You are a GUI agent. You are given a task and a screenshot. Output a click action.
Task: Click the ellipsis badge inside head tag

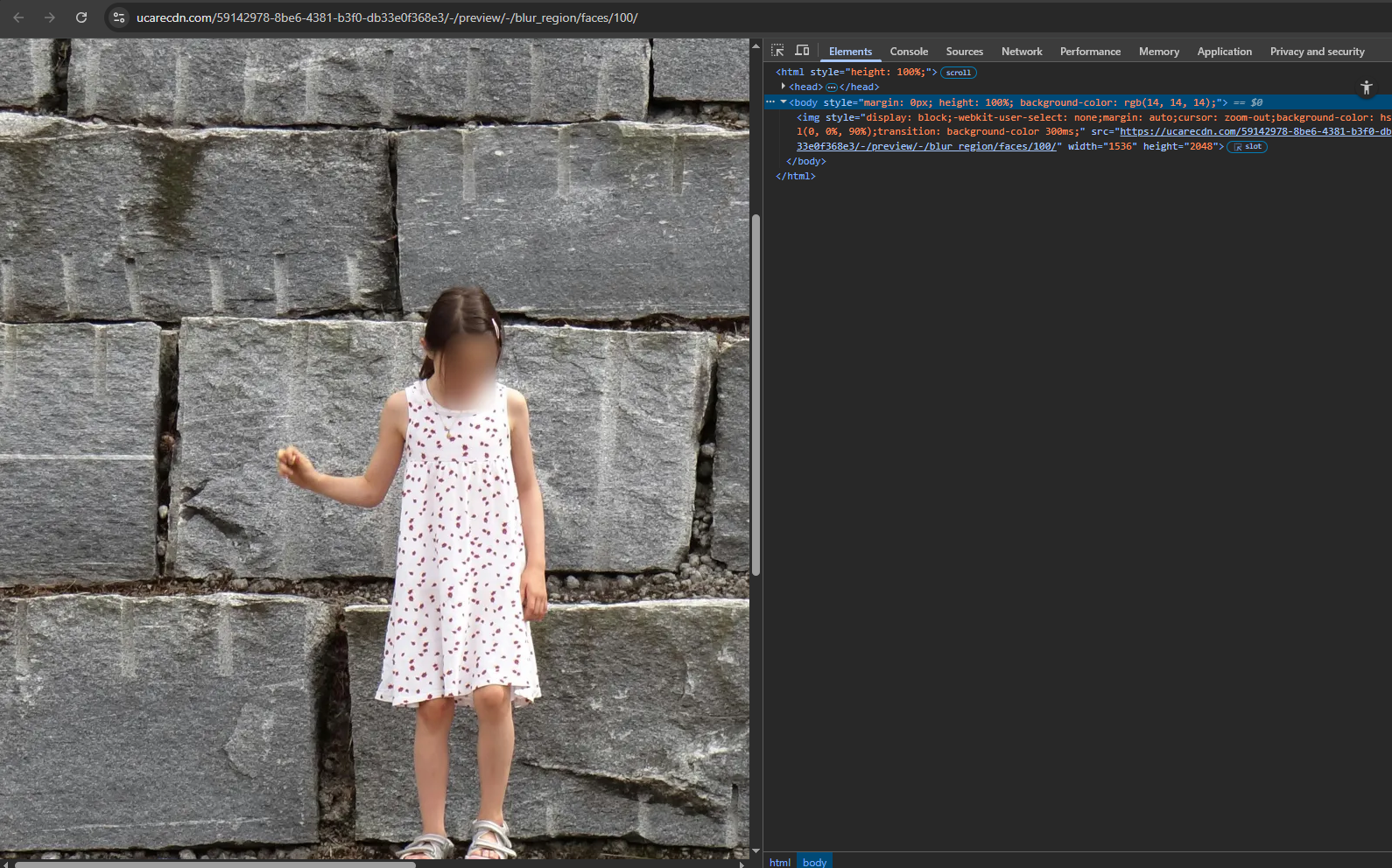tap(831, 87)
